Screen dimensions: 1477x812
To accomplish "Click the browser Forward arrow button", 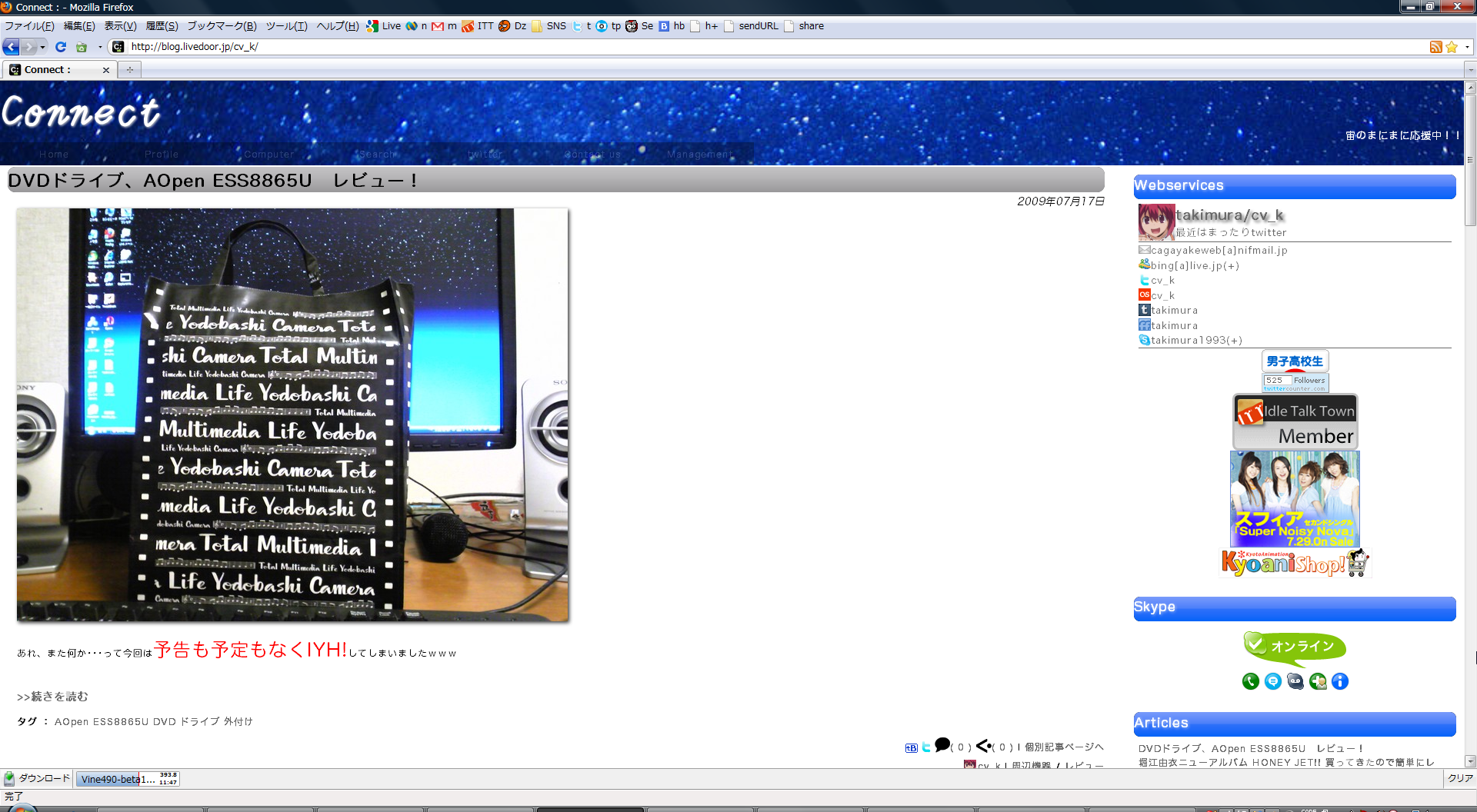I will pyautogui.click(x=29, y=47).
